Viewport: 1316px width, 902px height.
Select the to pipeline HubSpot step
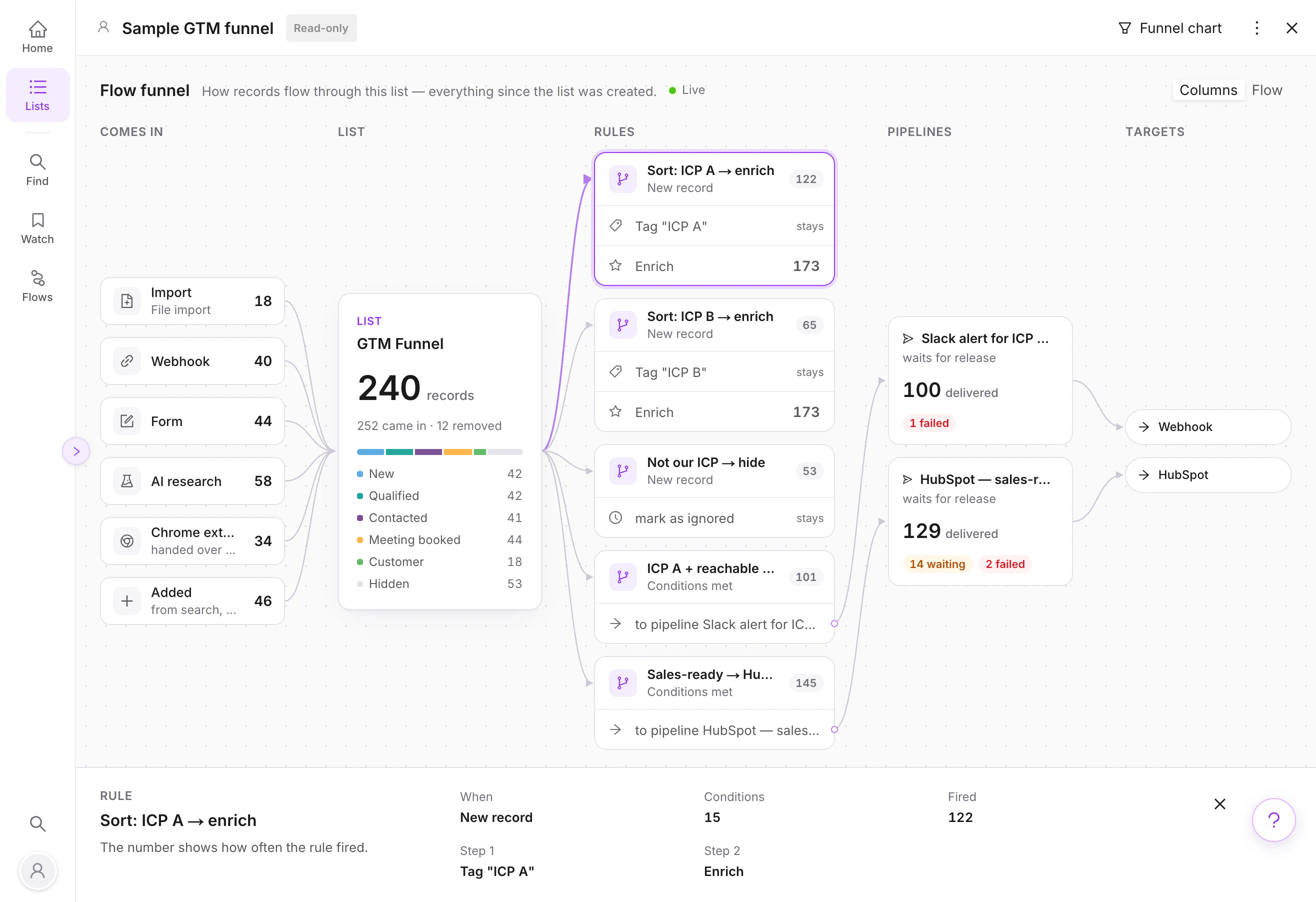[714, 730]
